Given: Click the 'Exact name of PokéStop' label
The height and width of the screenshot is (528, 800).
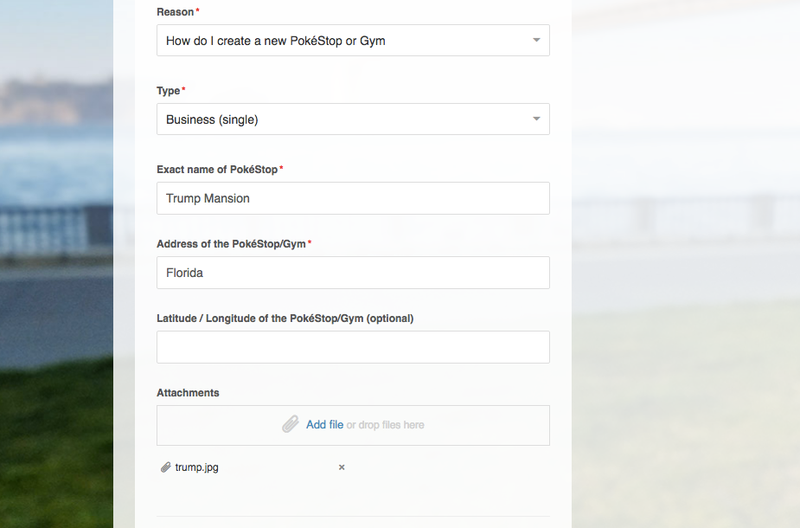Looking at the screenshot, I should point(217,169).
